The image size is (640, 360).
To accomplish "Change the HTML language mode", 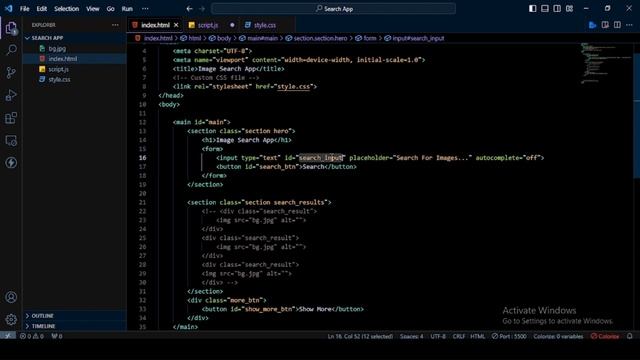I will pos(478,336).
